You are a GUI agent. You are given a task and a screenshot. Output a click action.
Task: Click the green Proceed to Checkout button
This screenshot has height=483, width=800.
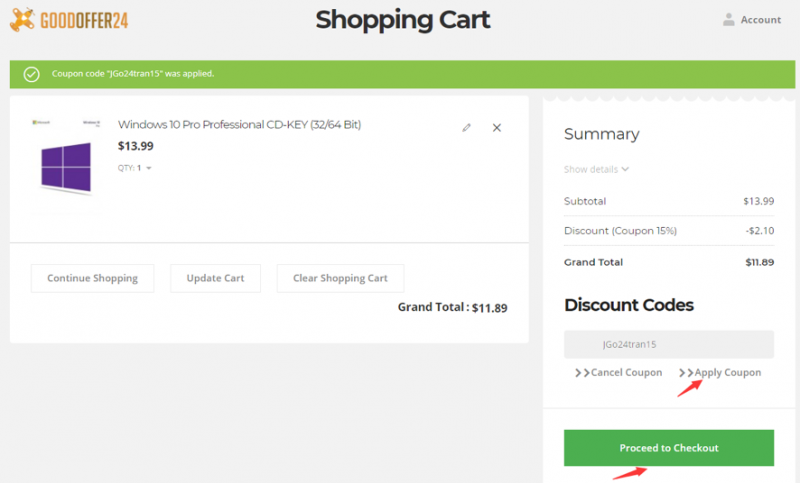point(668,447)
